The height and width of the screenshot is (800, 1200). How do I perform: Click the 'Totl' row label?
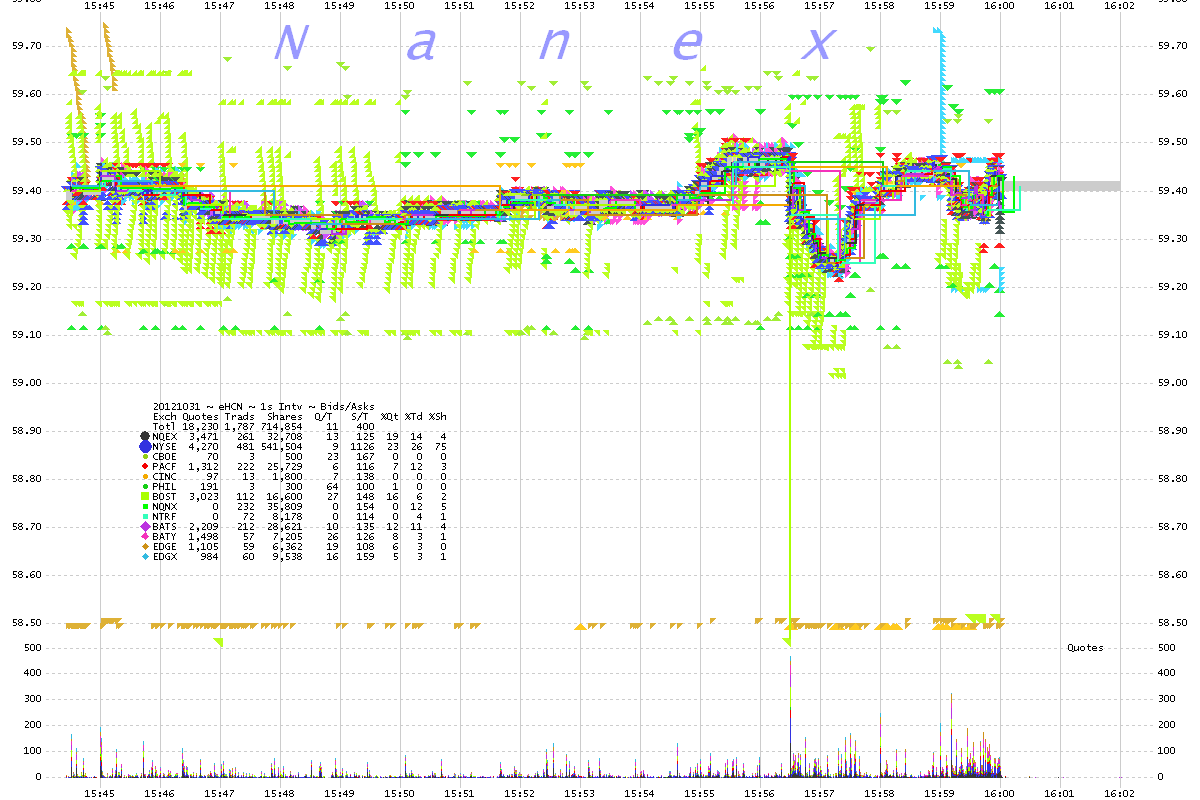pyautogui.click(x=165, y=426)
